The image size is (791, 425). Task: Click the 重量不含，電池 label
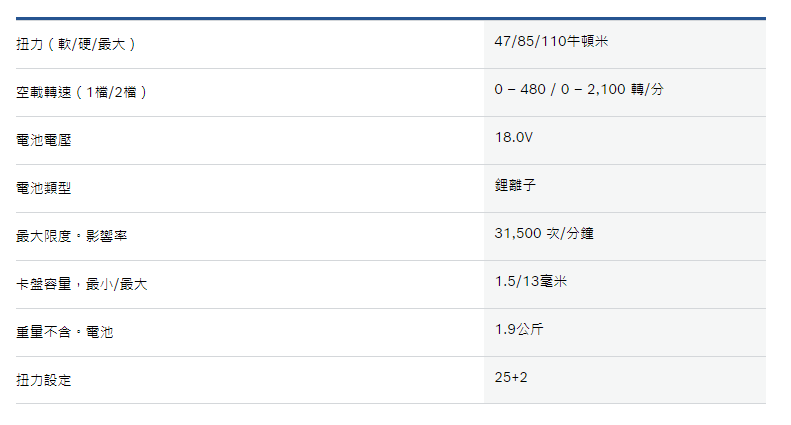65,332
